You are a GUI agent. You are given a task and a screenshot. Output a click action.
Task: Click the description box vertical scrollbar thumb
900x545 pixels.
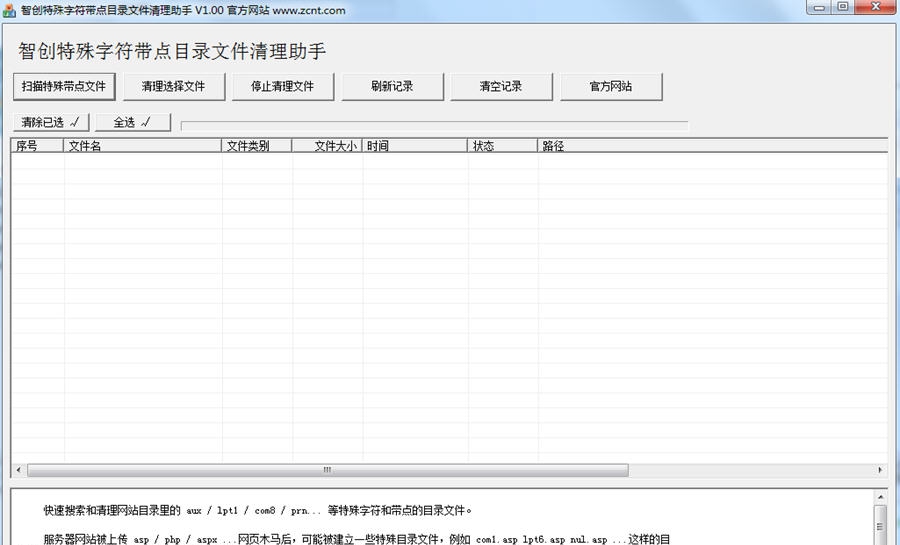[x=880, y=524]
